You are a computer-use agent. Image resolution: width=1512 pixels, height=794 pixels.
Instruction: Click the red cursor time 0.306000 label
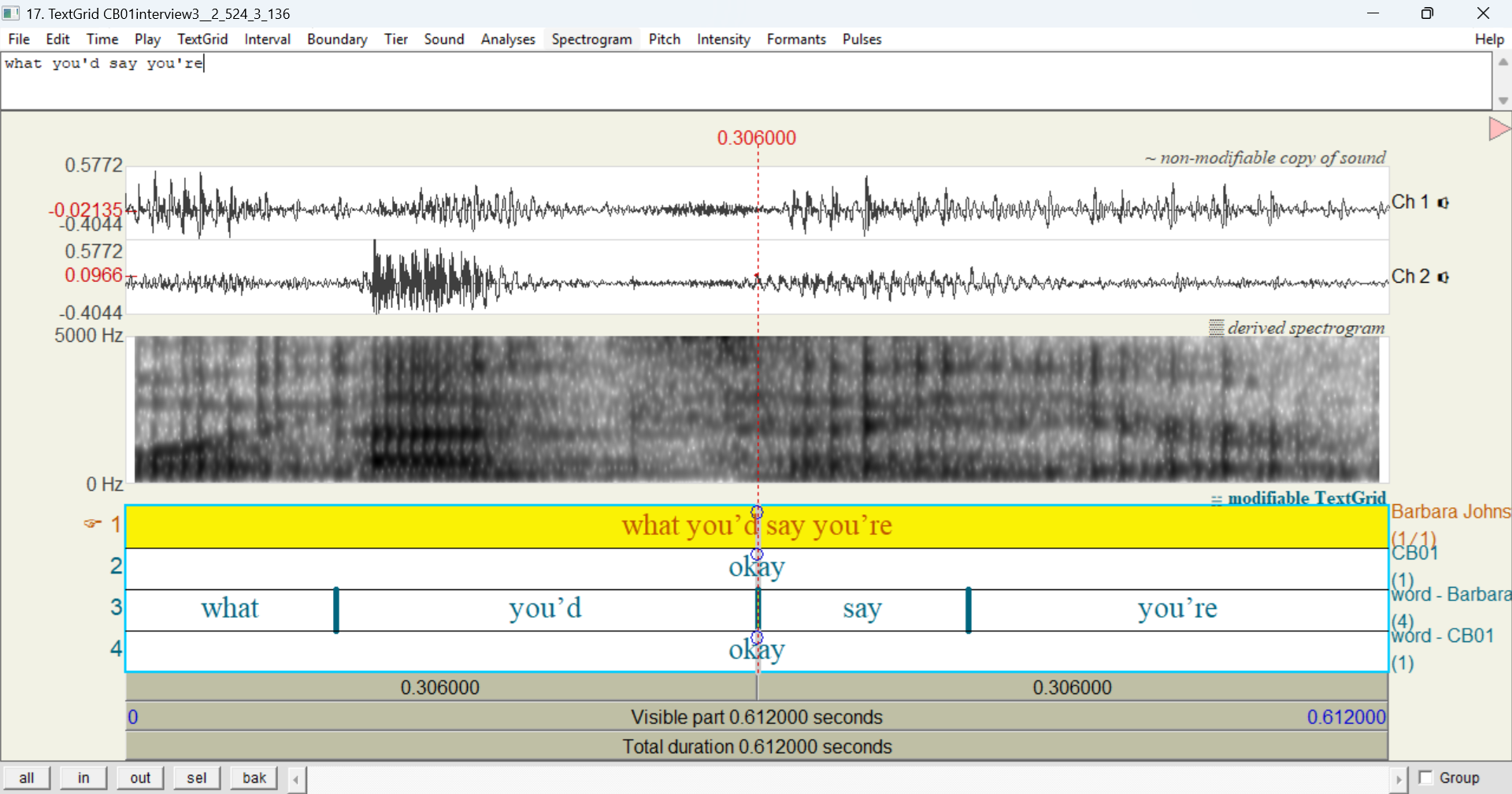pyautogui.click(x=757, y=138)
